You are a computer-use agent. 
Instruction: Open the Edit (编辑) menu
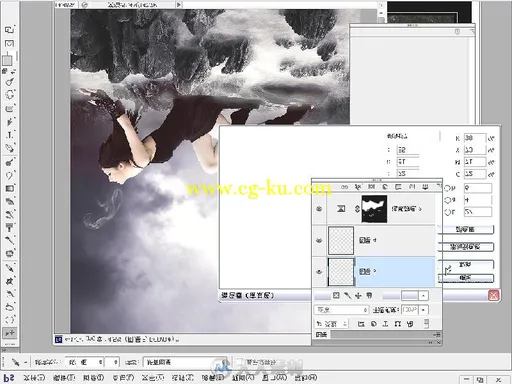click(64, 378)
